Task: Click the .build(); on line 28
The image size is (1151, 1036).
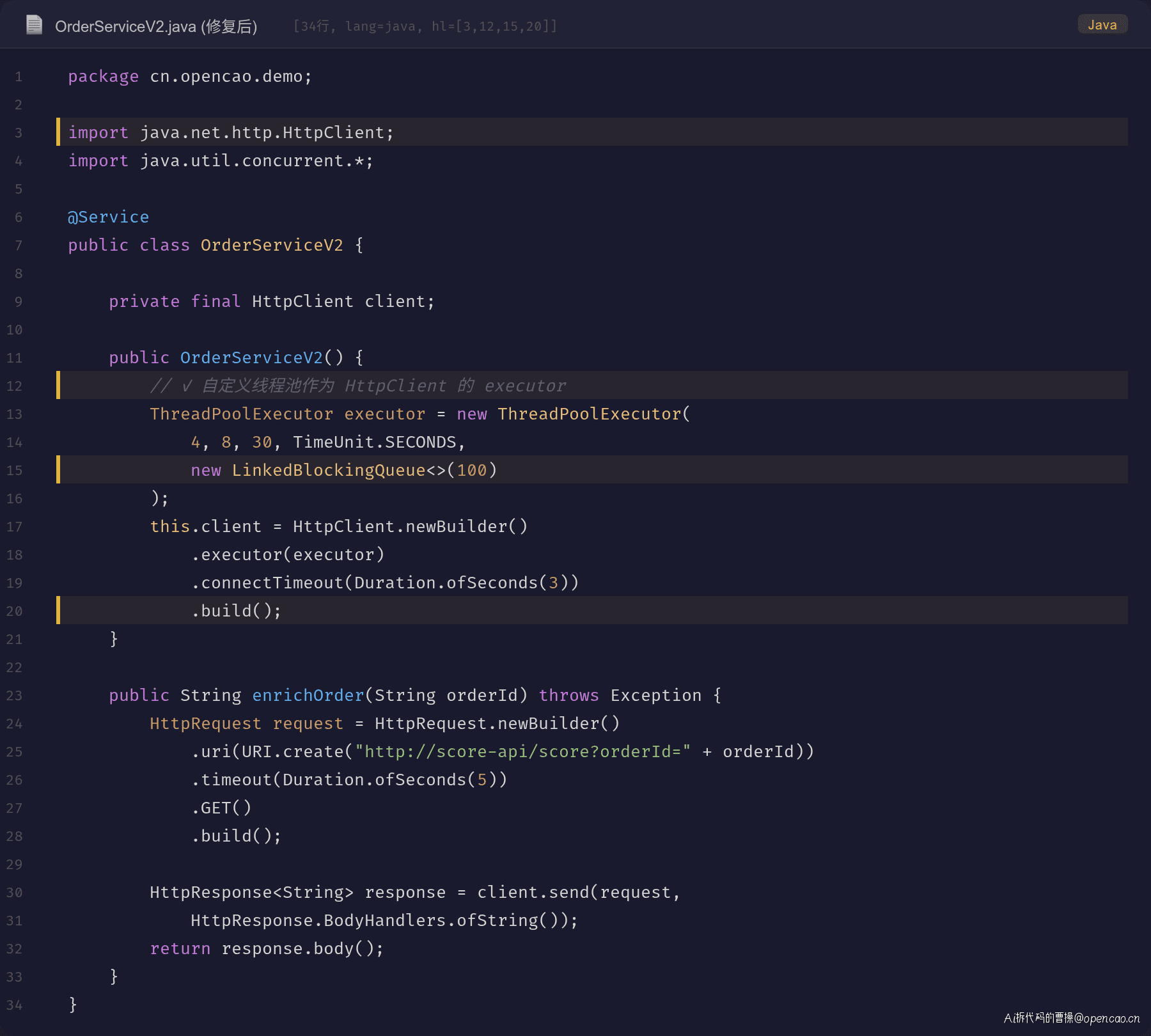Action: point(236,836)
